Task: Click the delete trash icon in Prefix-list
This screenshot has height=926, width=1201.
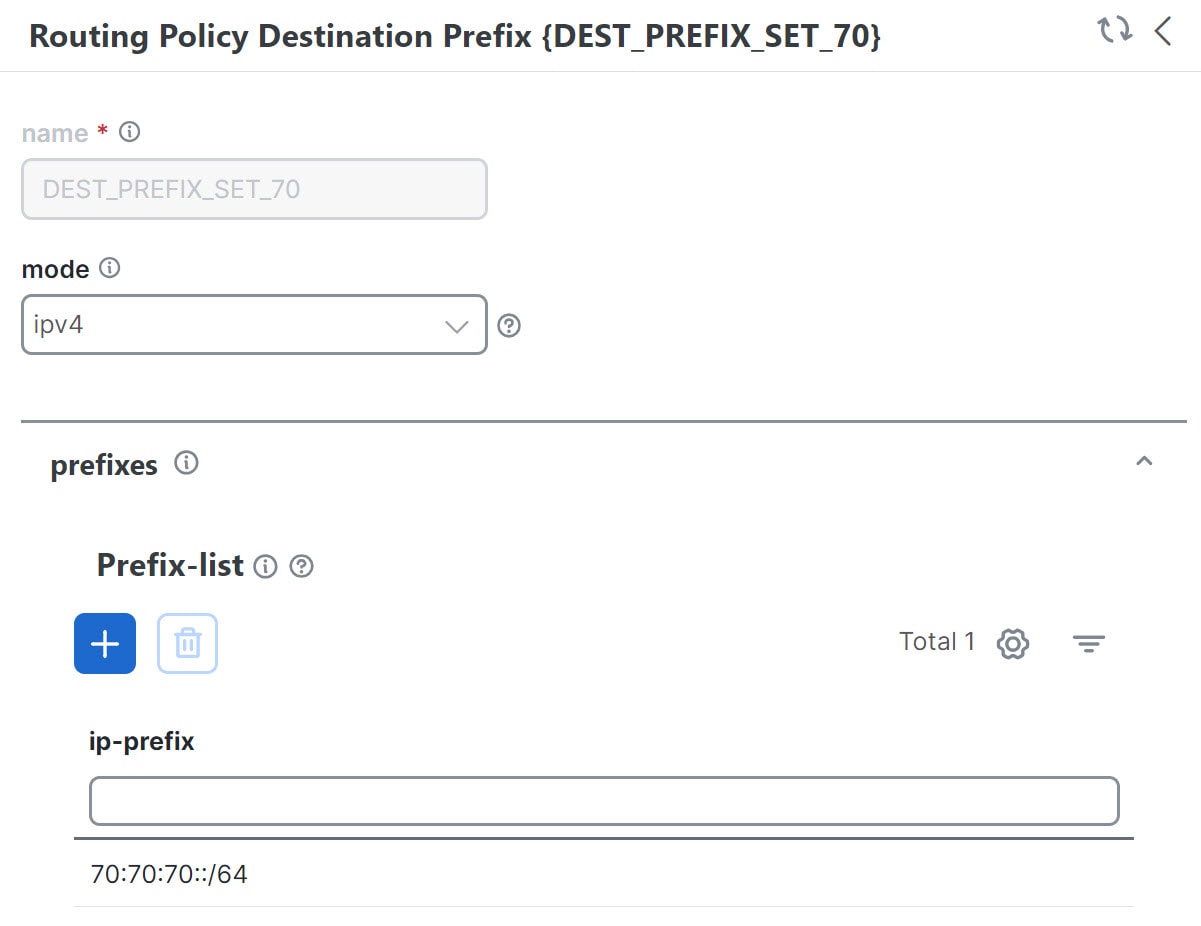Action: [x=187, y=643]
